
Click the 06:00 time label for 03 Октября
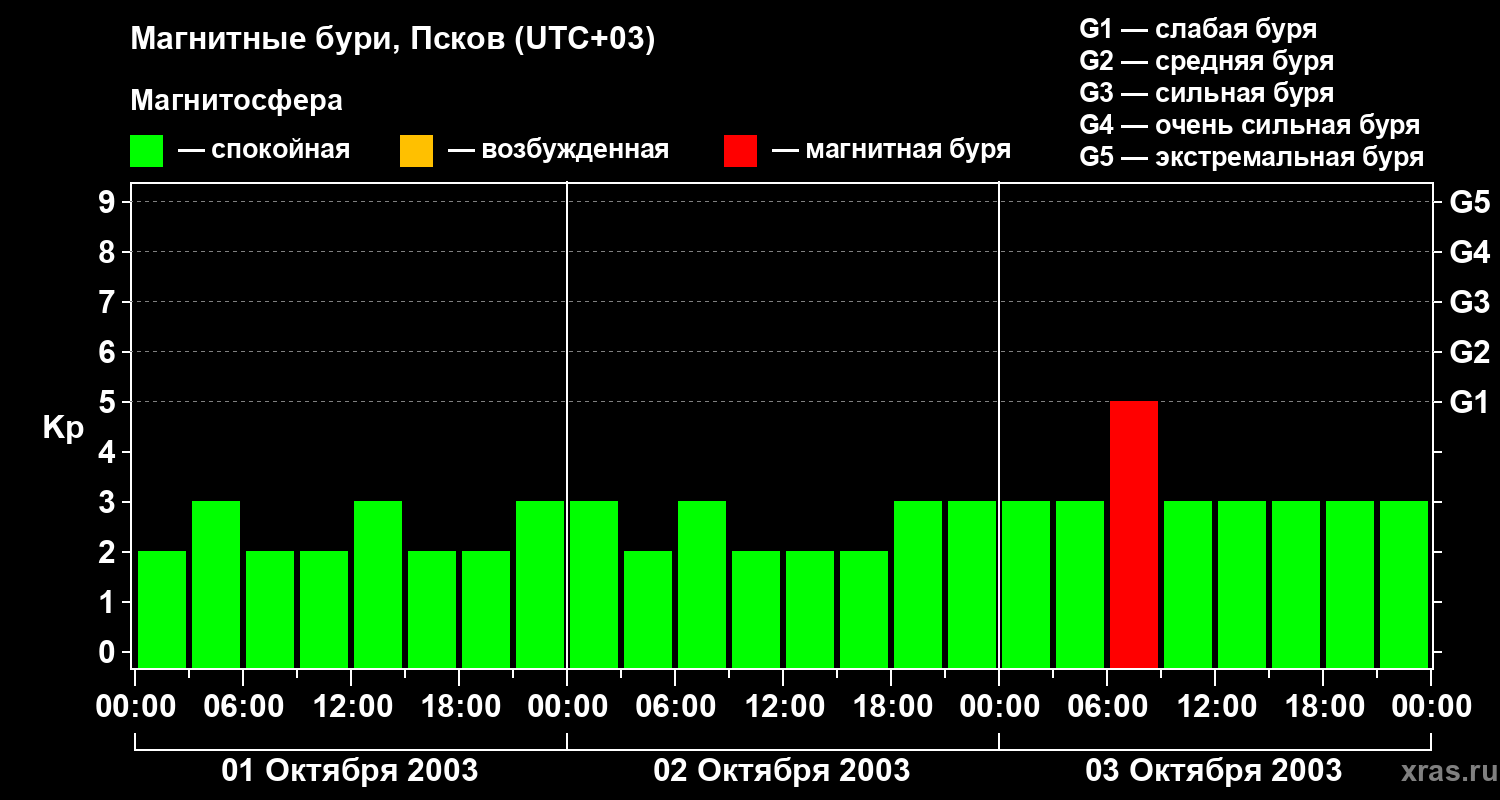click(1106, 707)
